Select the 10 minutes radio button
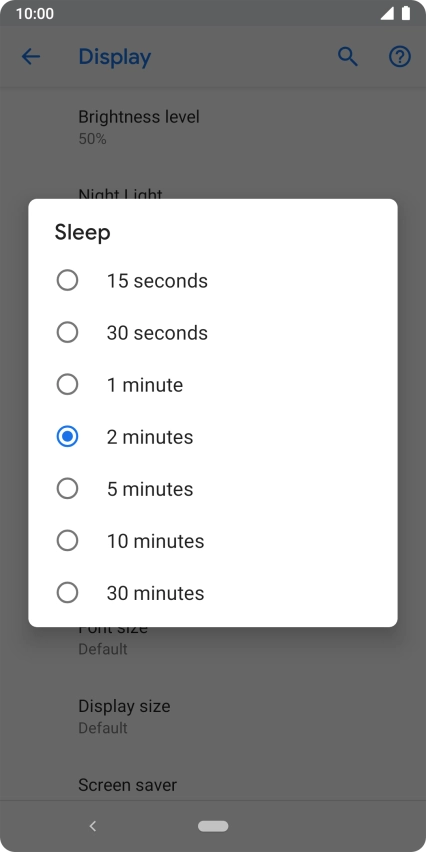 [67, 541]
